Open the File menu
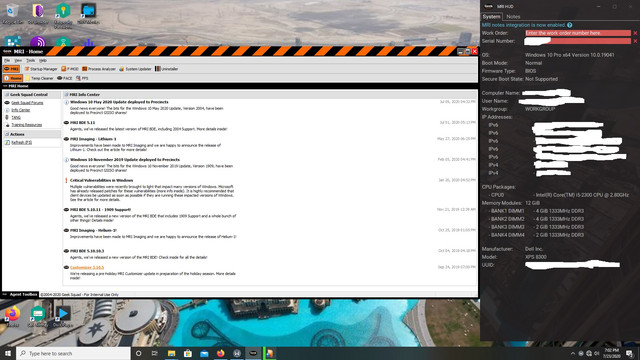This screenshot has width=640, height=360. [7, 60]
